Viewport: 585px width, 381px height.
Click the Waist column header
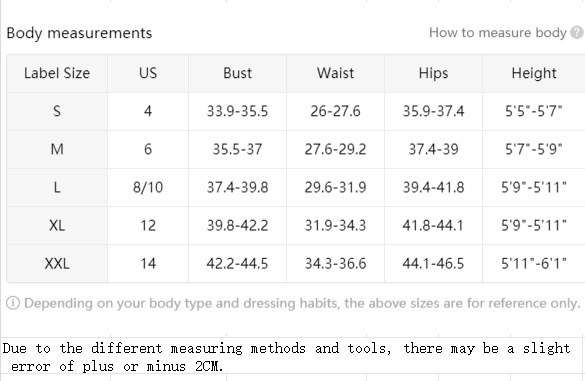click(x=335, y=73)
